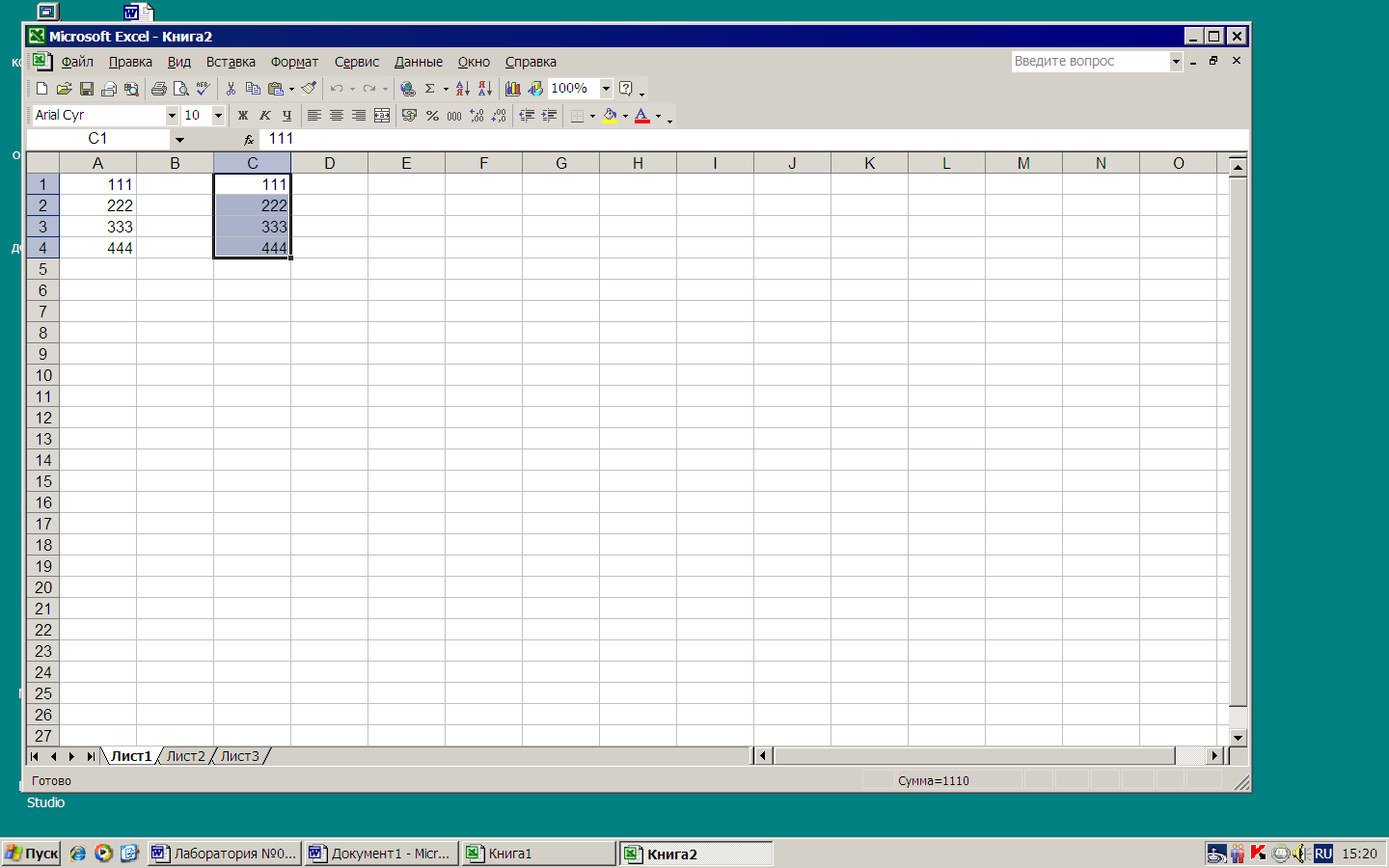Open the Font Color dropdown arrow
1389x868 pixels.
tap(658, 116)
